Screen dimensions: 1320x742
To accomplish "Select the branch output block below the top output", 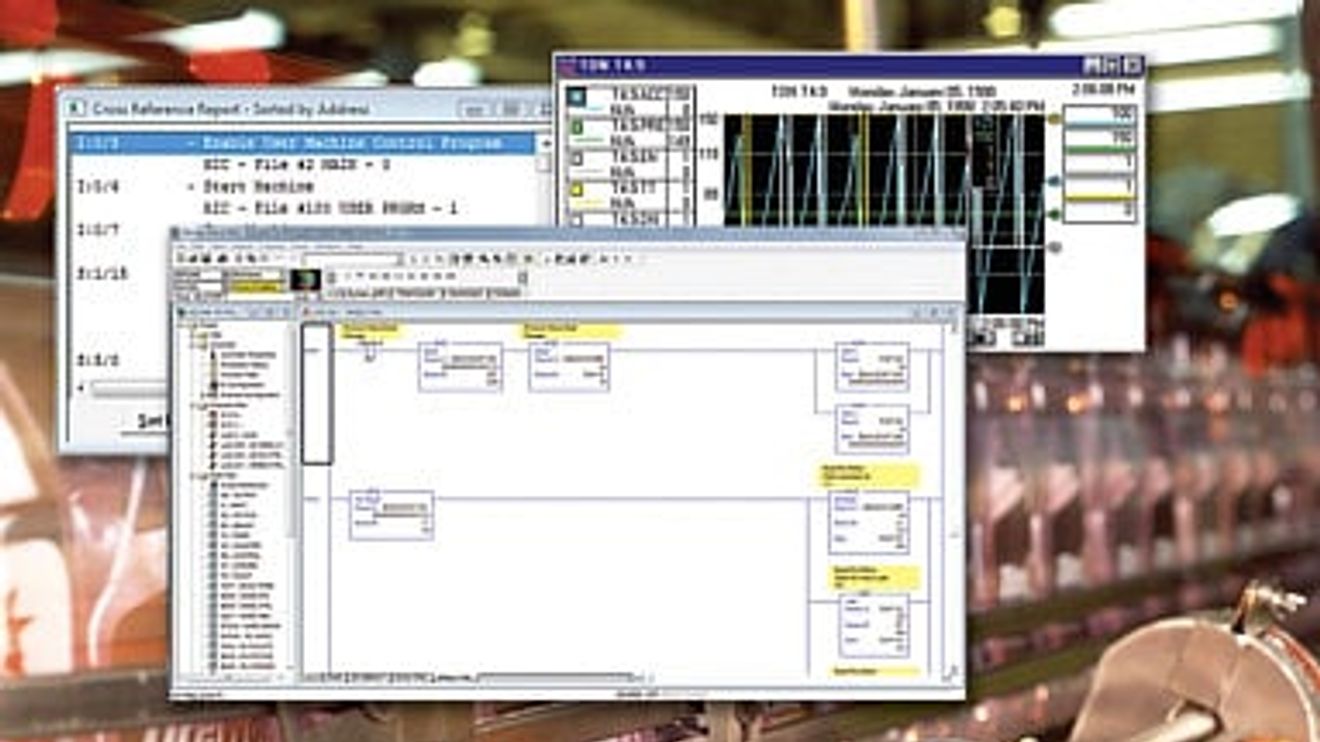I will (872, 429).
